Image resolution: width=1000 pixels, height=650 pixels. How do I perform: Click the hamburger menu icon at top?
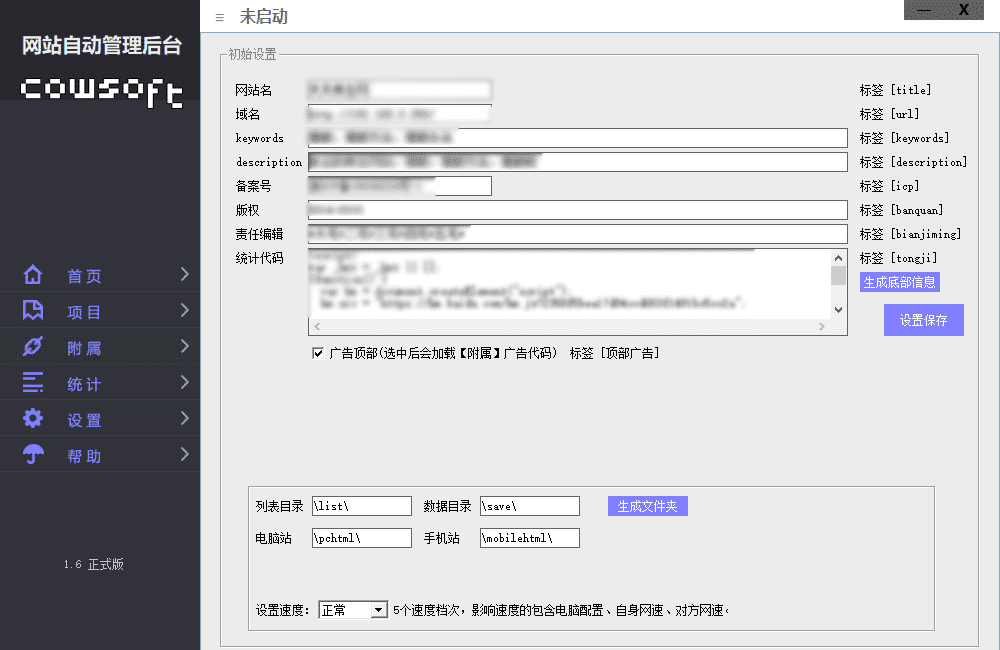coord(220,17)
